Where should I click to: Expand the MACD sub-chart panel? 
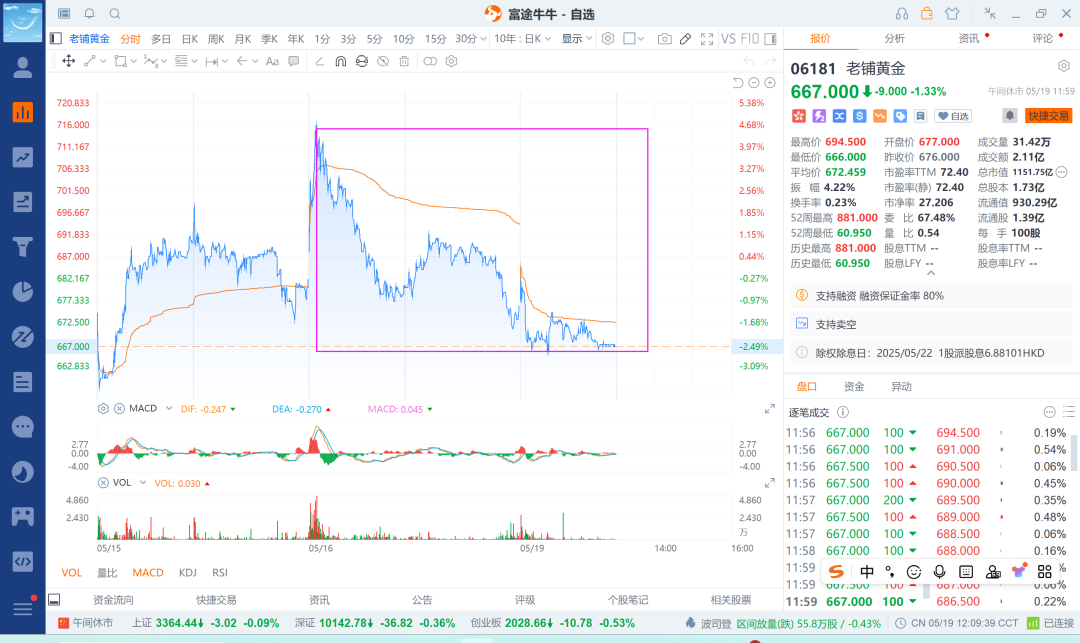pyautogui.click(x=769, y=409)
